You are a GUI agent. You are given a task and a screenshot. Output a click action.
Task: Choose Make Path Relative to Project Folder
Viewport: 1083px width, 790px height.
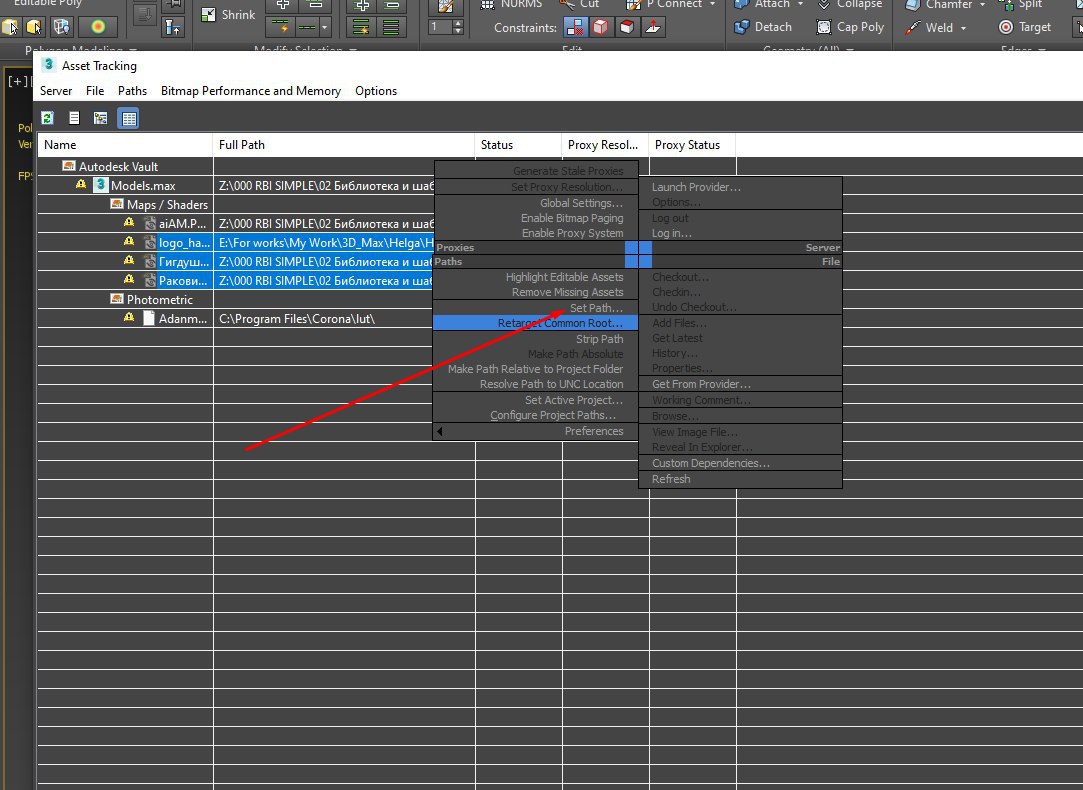tap(535, 369)
